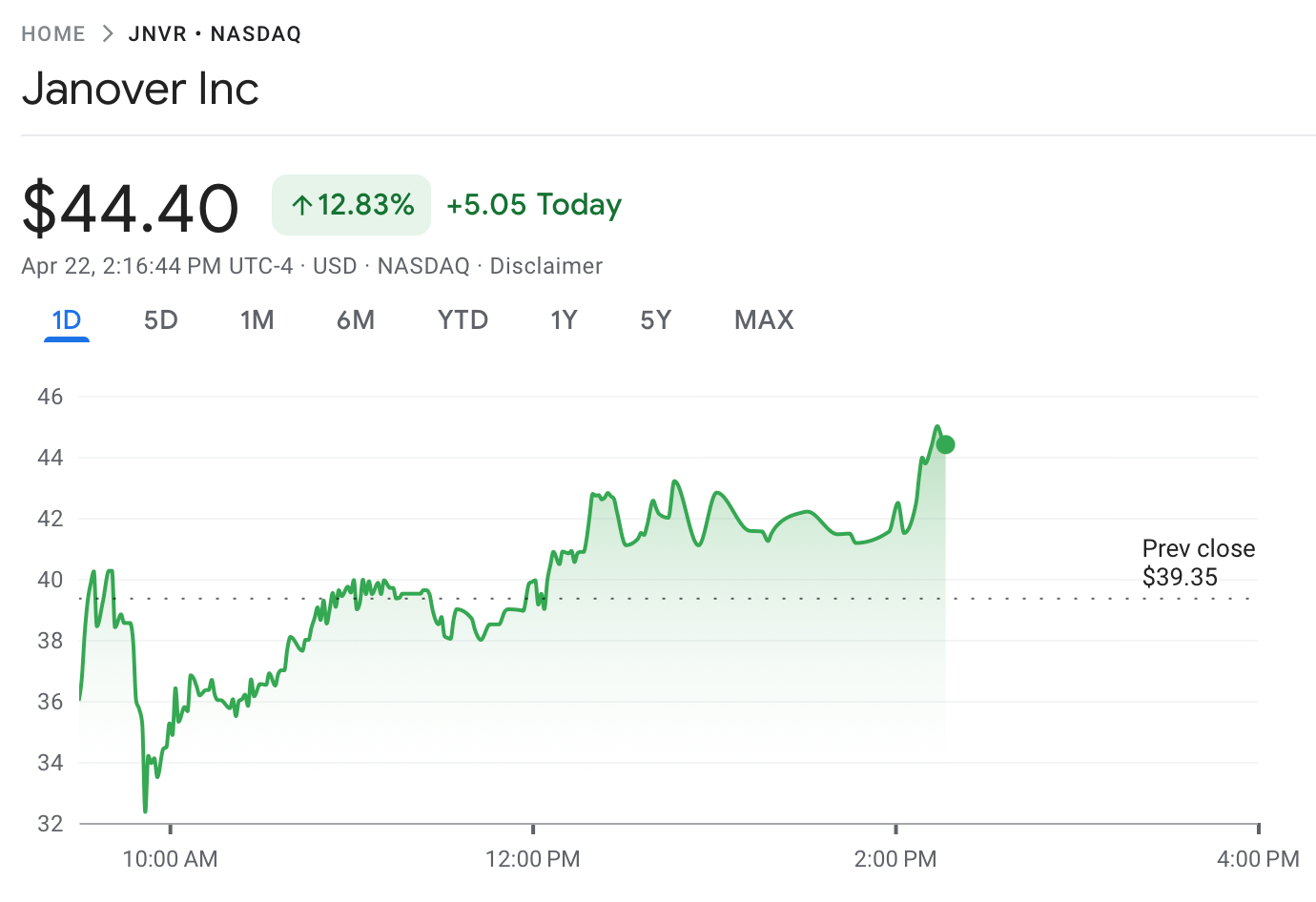Image resolution: width=1316 pixels, height=902 pixels.
Task: Go to the HOME breadcrumb link
Action: click(53, 34)
